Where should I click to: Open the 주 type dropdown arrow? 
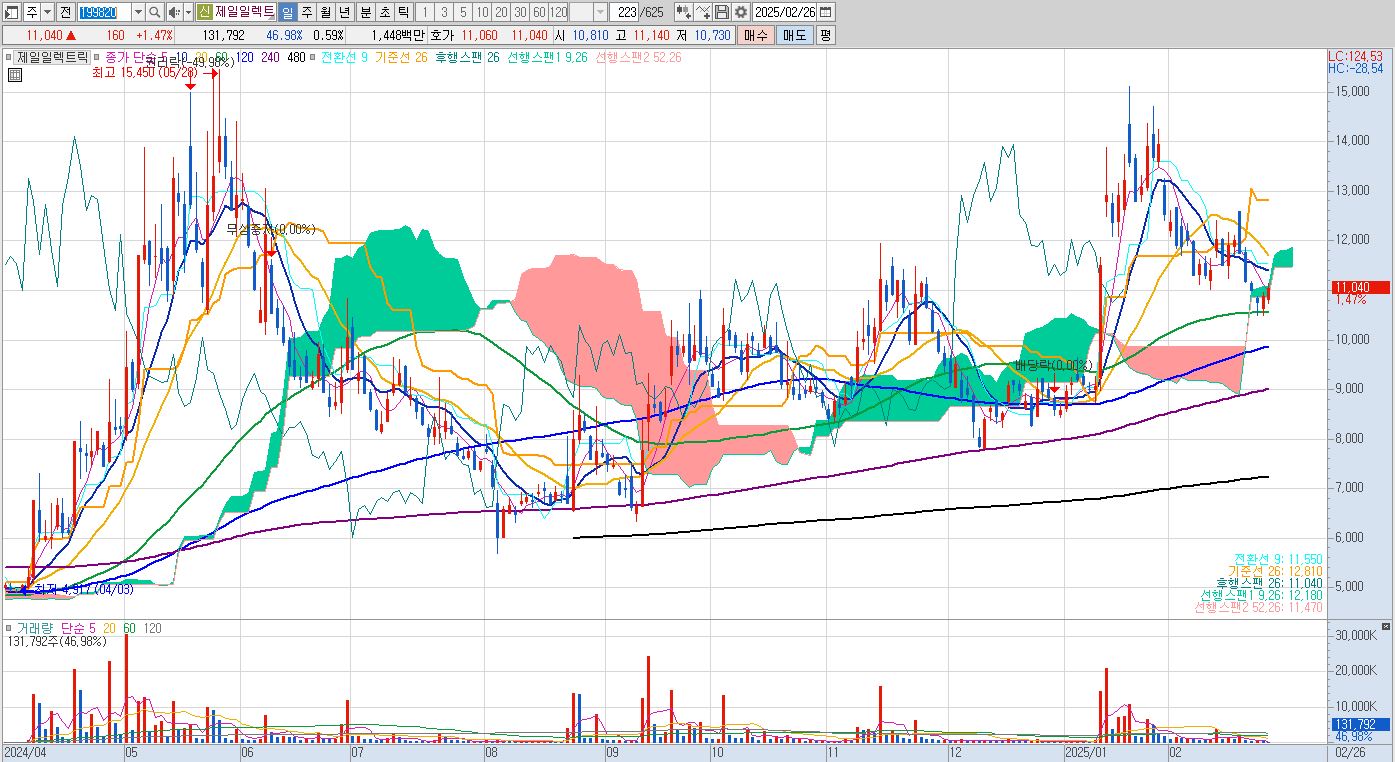click(x=47, y=12)
